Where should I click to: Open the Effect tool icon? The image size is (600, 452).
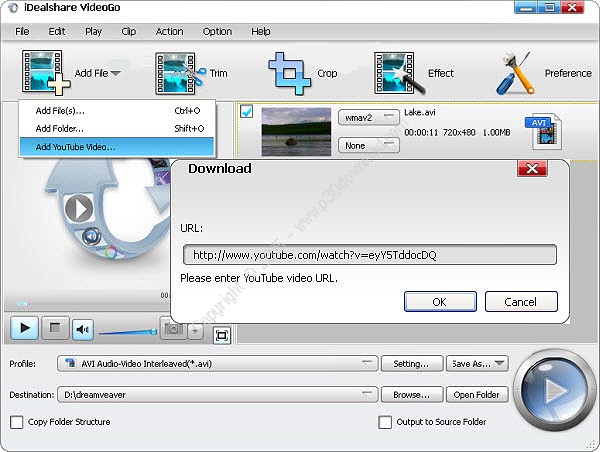[x=398, y=73]
